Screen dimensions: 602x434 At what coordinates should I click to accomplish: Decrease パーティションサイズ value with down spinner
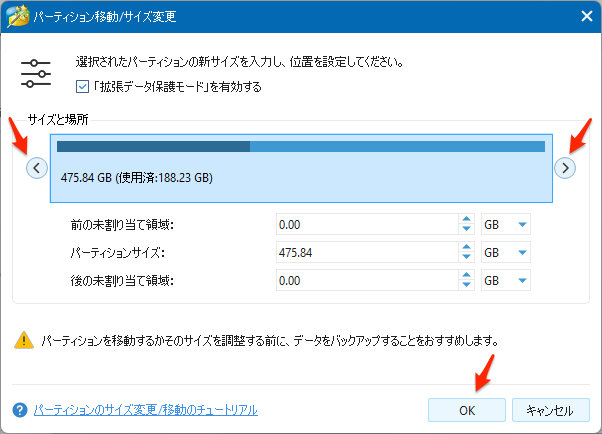466,258
